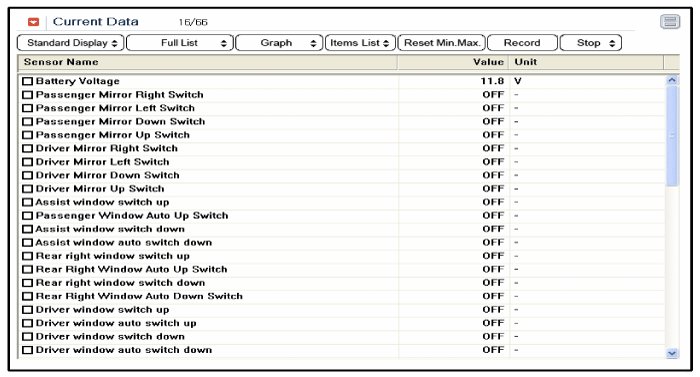Image resolution: width=700 pixels, height=377 pixels.
Task: Tick the Driver Mirror Up Switch checkbox
Action: click(28, 189)
